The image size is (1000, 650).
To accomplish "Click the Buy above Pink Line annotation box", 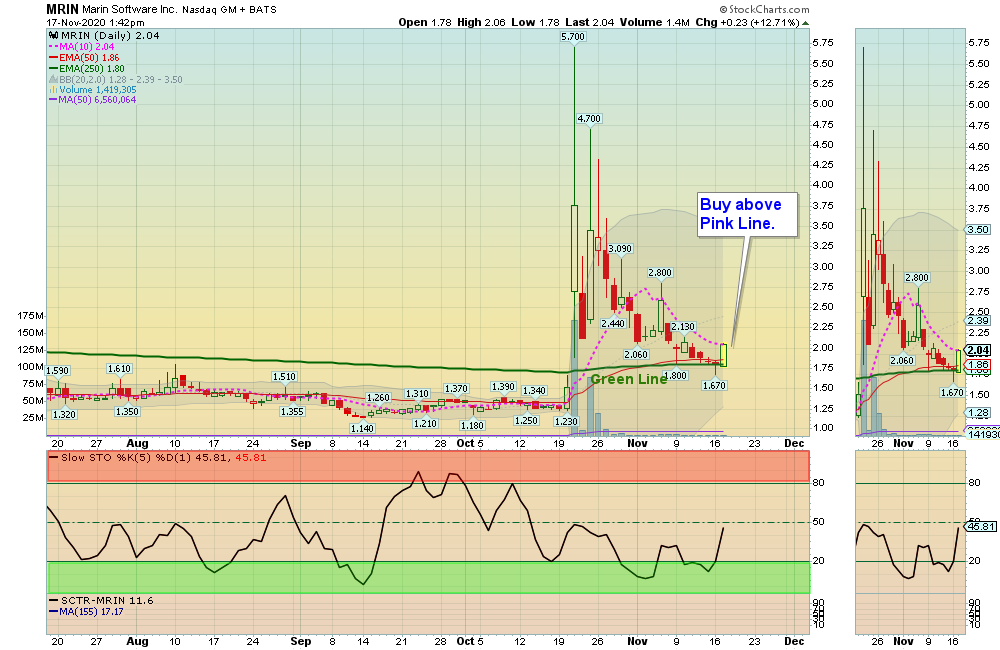I will [x=747, y=214].
